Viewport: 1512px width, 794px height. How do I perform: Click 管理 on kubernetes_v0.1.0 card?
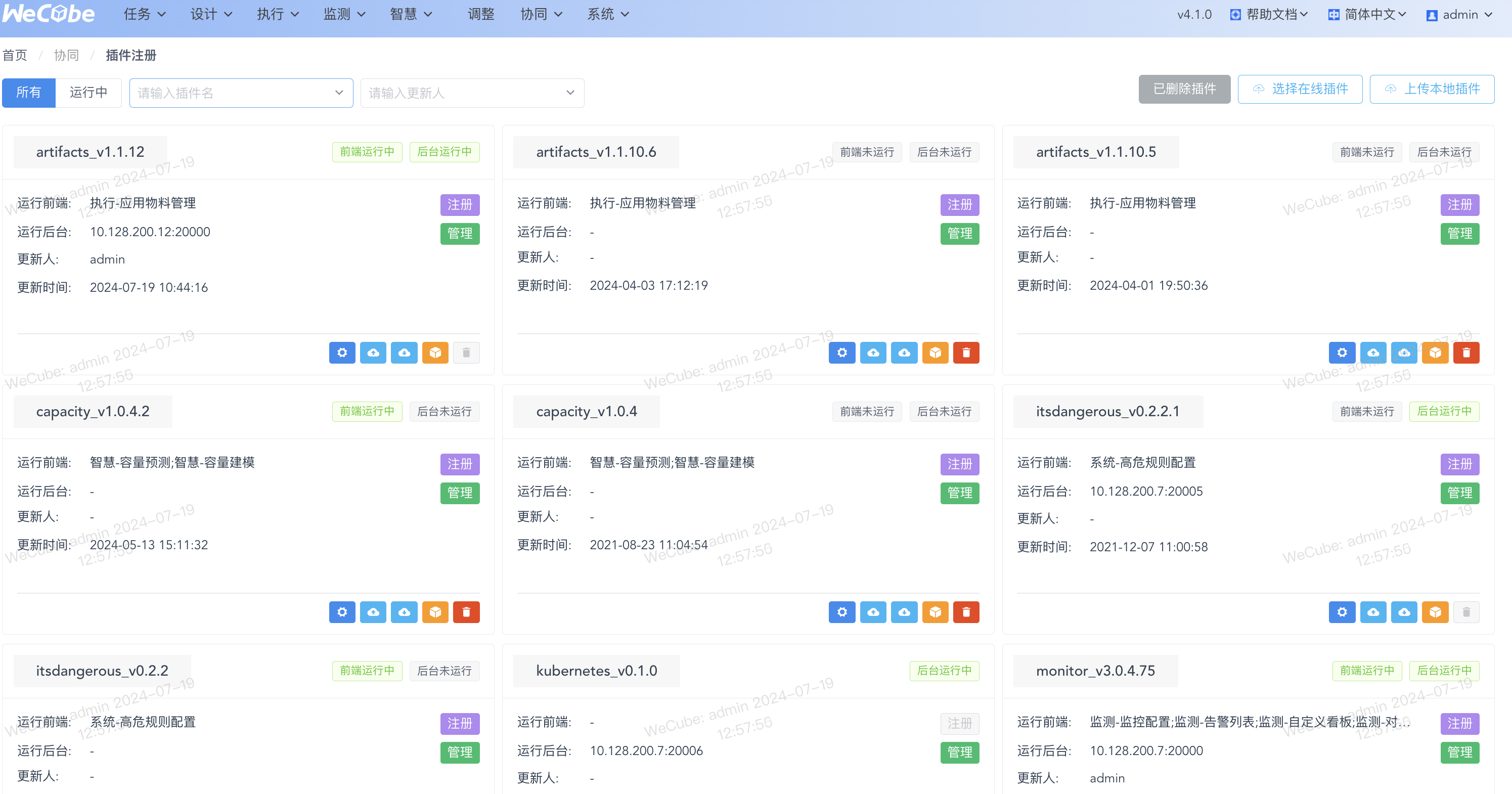(x=960, y=753)
